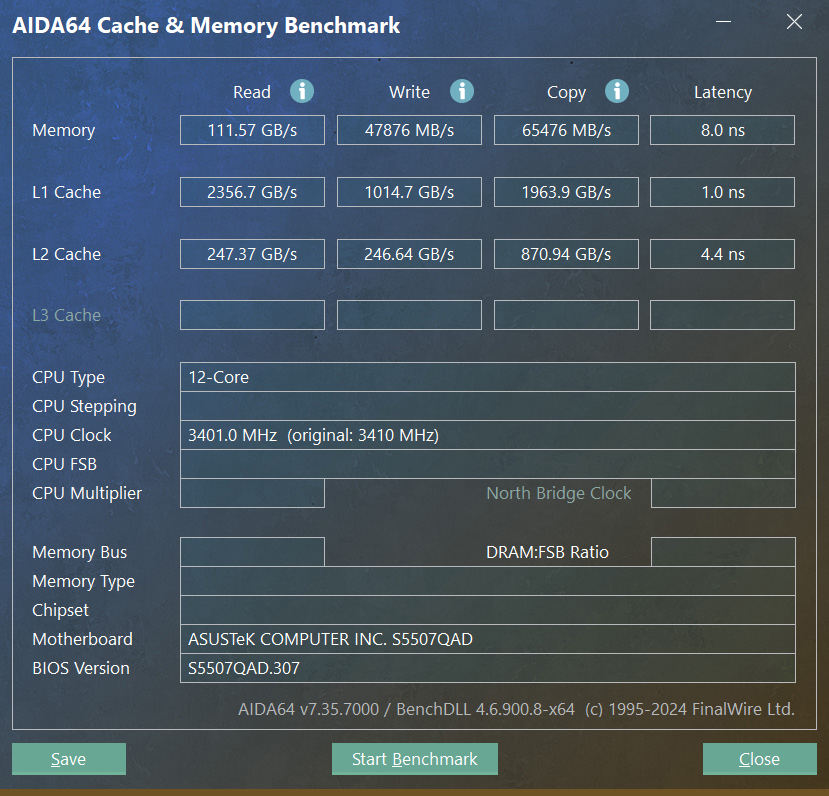Click the L1 Cache read value 2356.7 GB/s
829x796 pixels.
tap(252, 192)
